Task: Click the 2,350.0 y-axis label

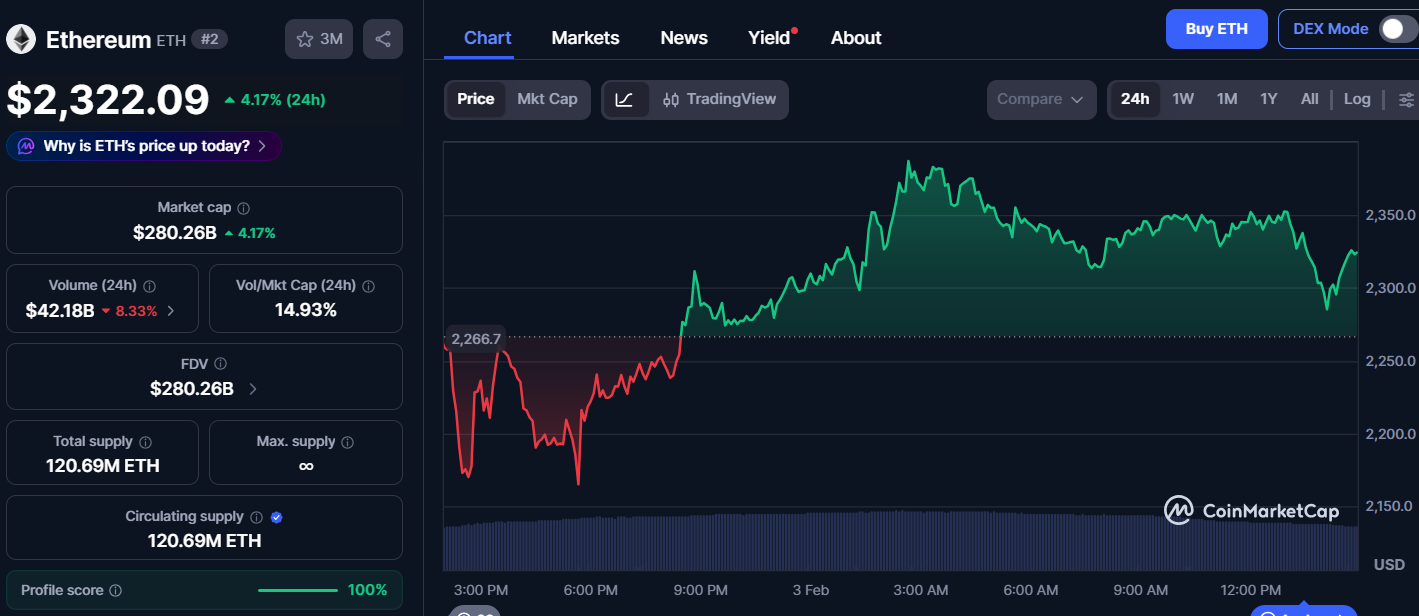Action: [1390, 215]
